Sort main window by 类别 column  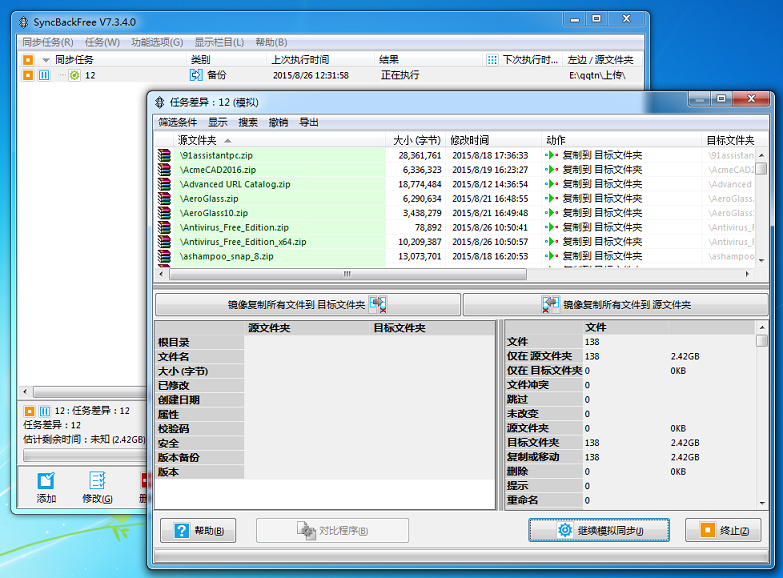coord(200,60)
